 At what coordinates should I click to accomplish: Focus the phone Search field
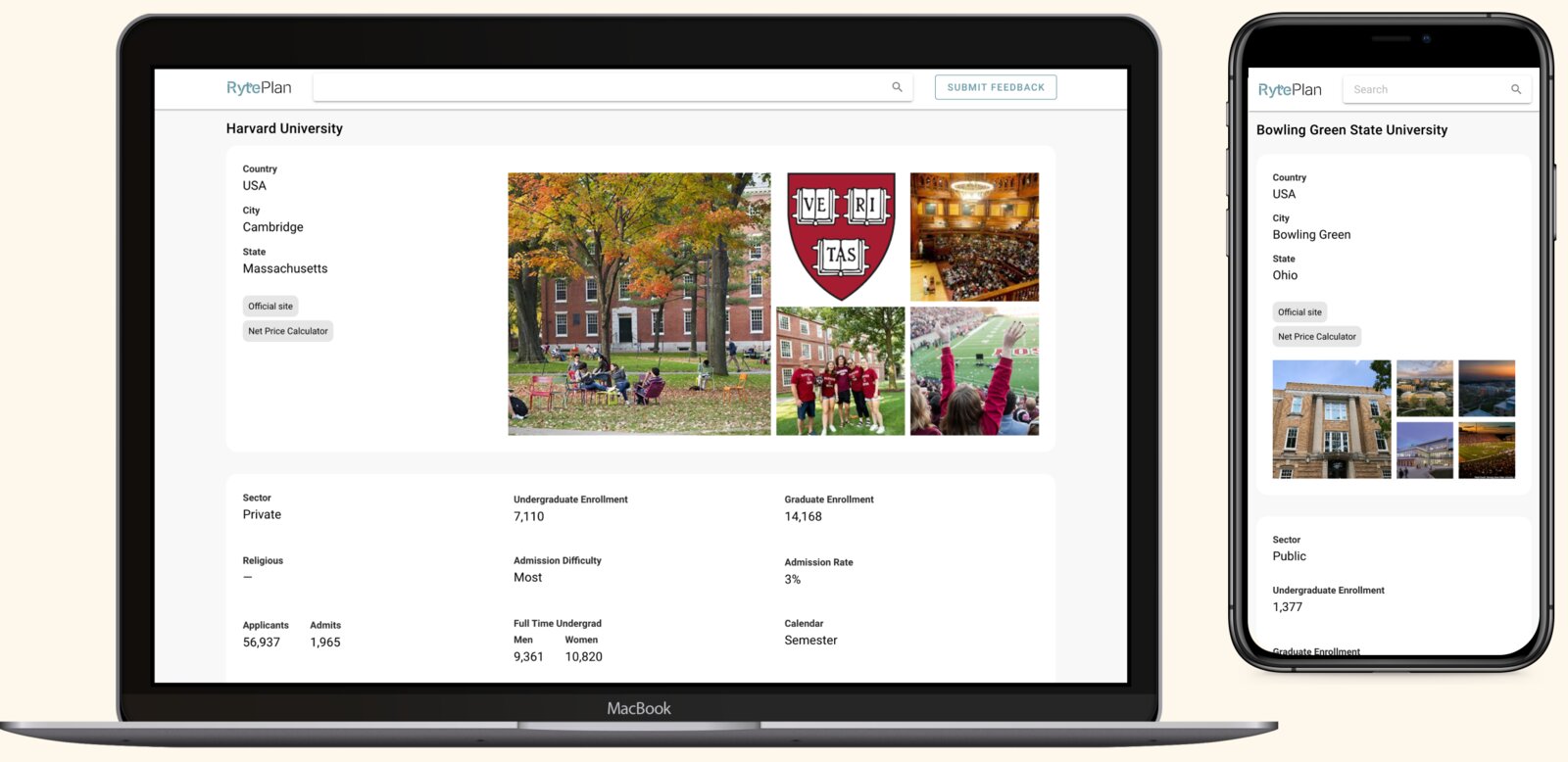click(x=1437, y=89)
